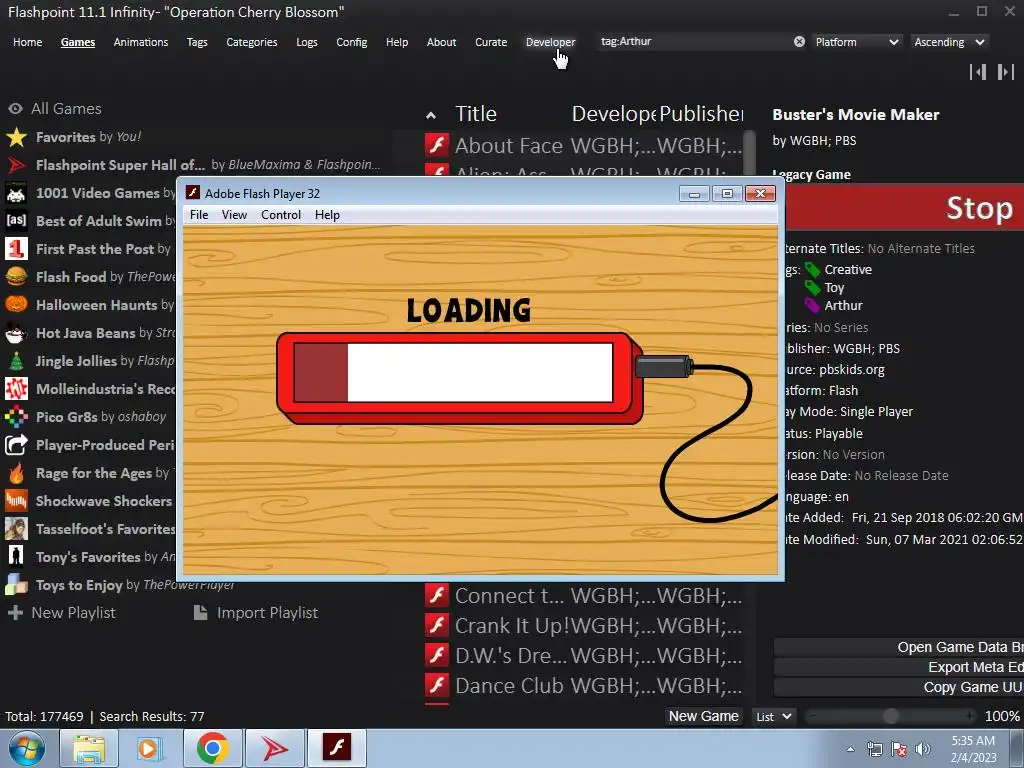Viewport: 1024px width, 768px height.
Task: Click Export Meta Edit button
Action: click(899, 667)
